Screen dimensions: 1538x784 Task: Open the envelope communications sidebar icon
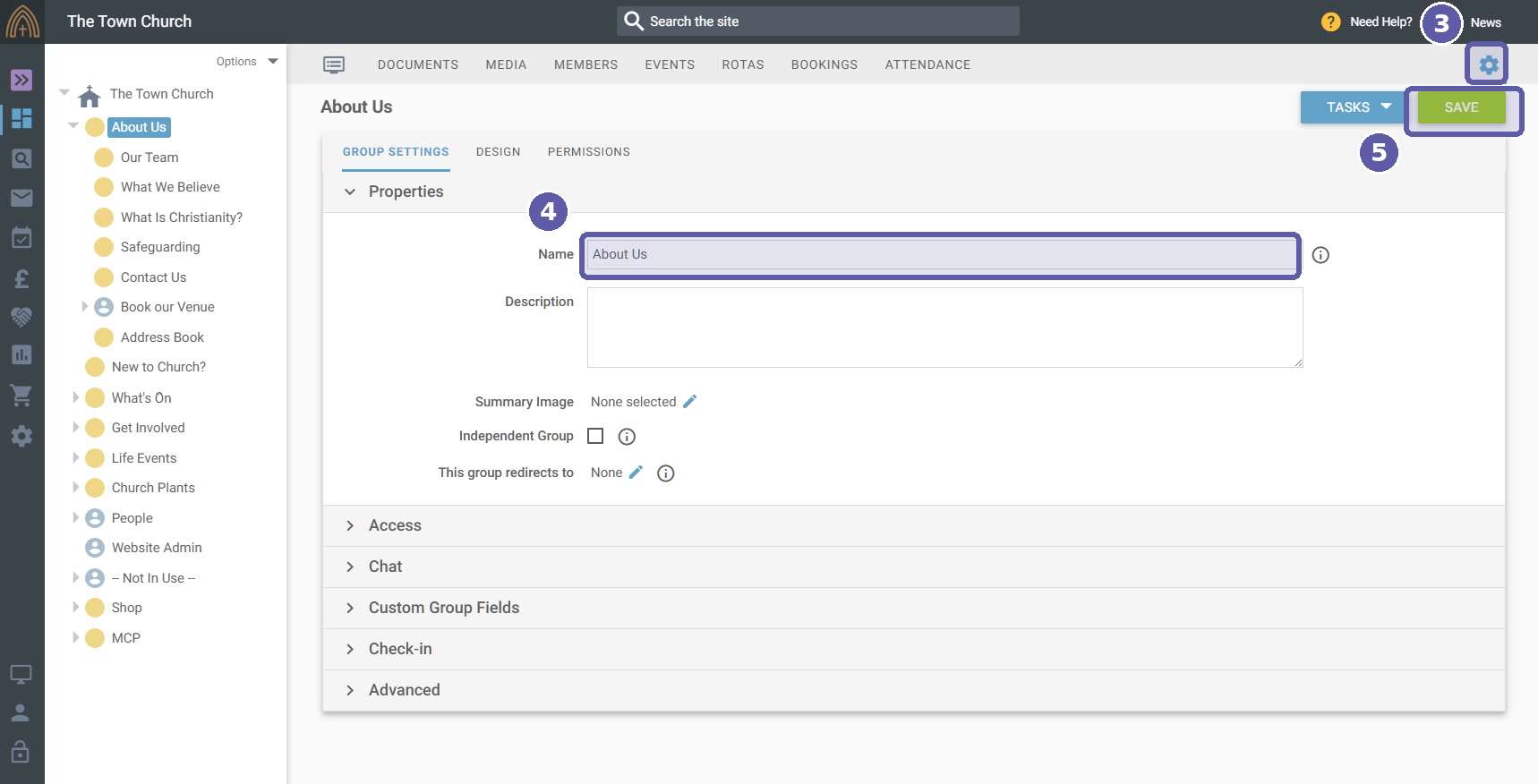click(x=21, y=198)
